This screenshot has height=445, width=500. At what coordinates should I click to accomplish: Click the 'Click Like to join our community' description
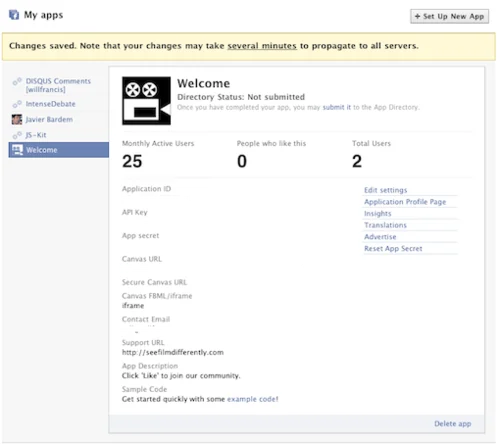tap(181, 376)
